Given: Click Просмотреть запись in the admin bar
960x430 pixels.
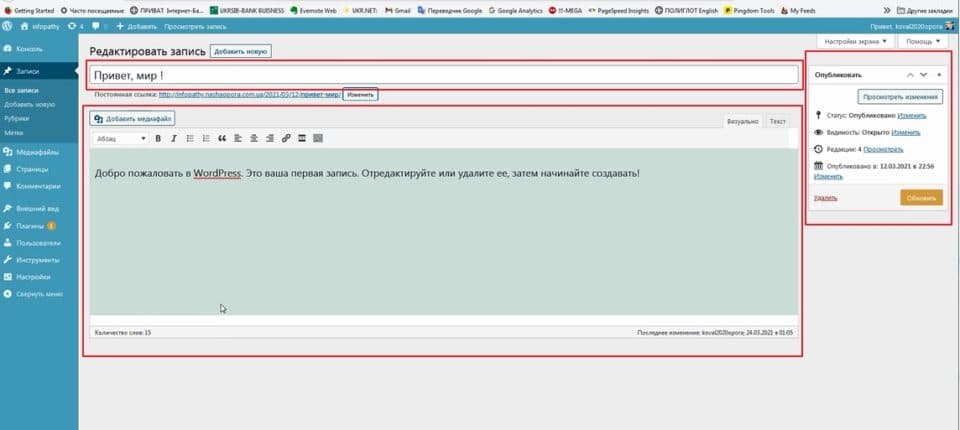Looking at the screenshot, I should click(x=195, y=26).
